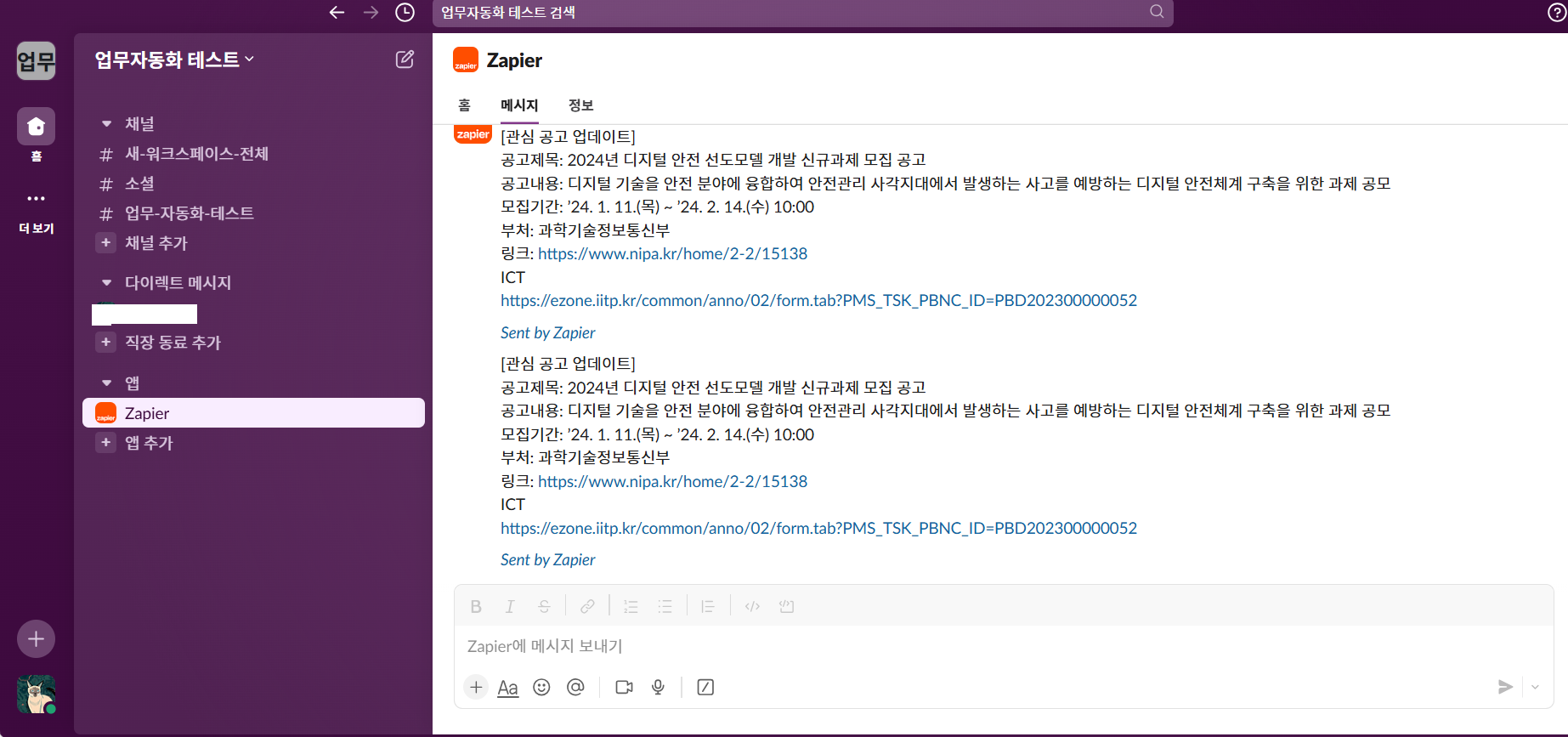This screenshot has height=737, width=1568.
Task: Open history with the clock icon
Action: (405, 12)
